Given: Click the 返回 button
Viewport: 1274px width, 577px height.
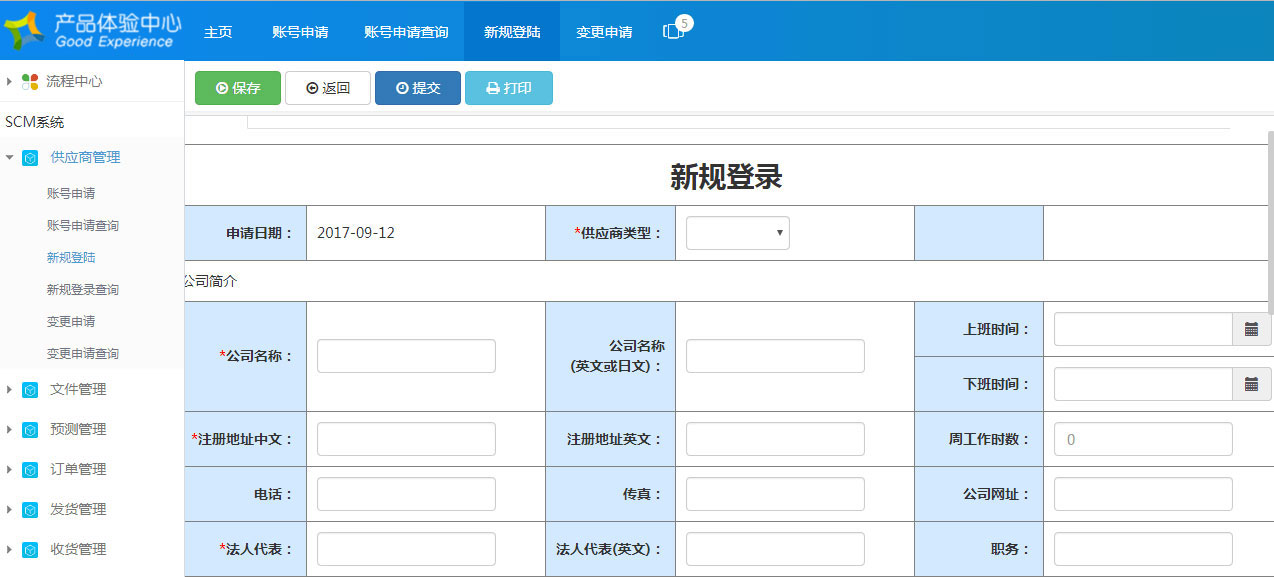Looking at the screenshot, I should pos(328,88).
